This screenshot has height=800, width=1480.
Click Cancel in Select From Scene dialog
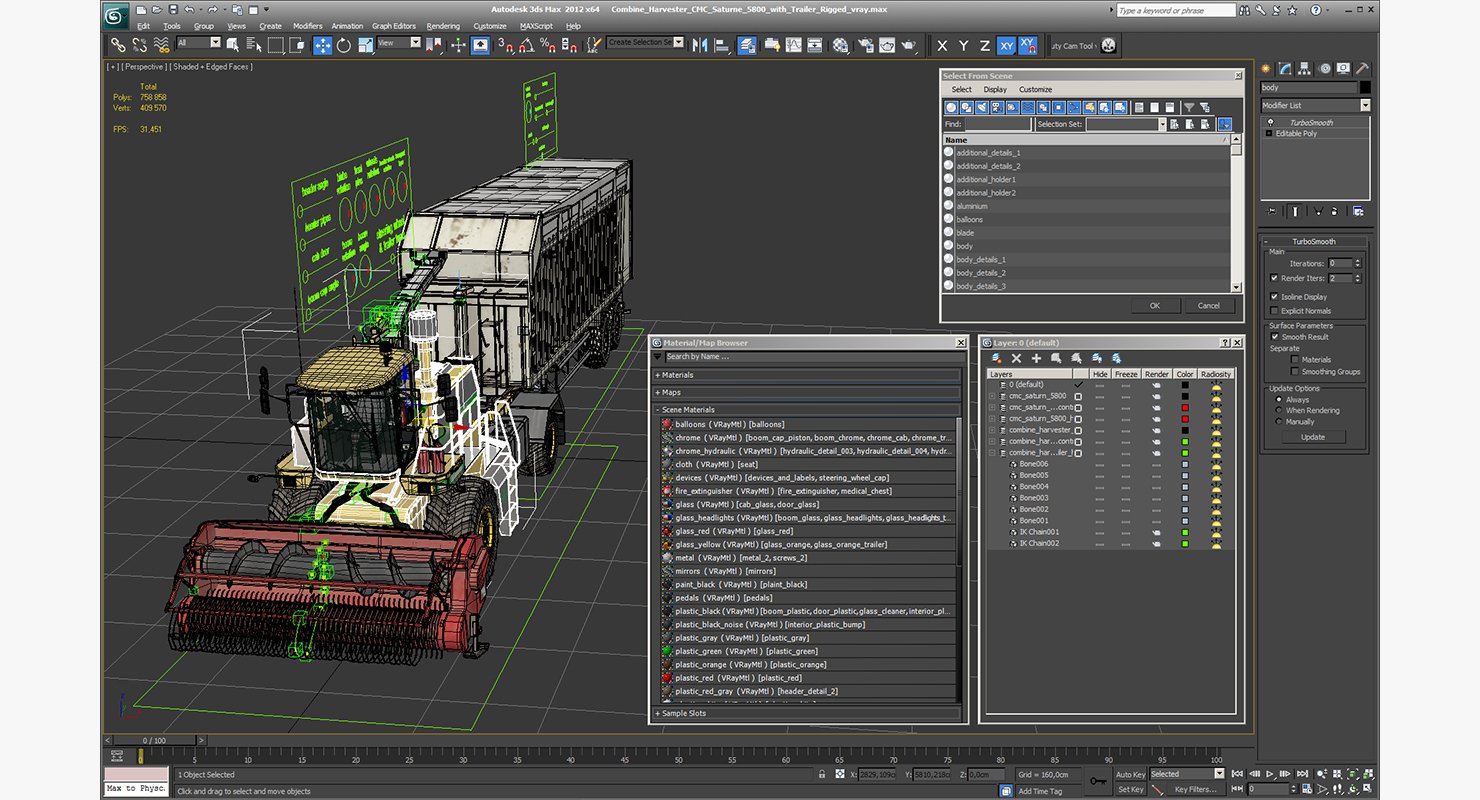(x=1208, y=306)
